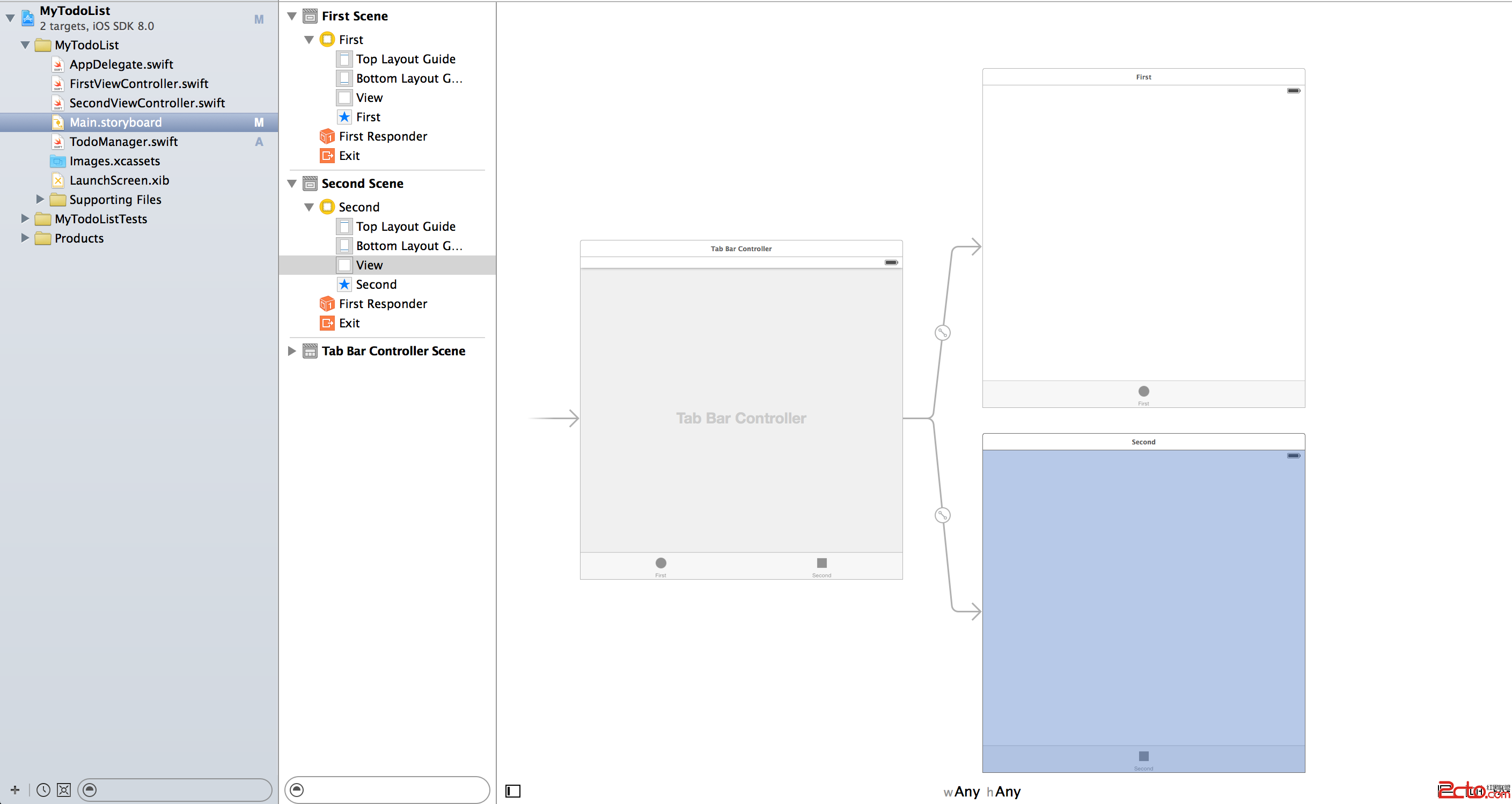The image size is (1512, 804).
Task: Click the source control status filter icon
Action: pyautogui.click(x=64, y=790)
